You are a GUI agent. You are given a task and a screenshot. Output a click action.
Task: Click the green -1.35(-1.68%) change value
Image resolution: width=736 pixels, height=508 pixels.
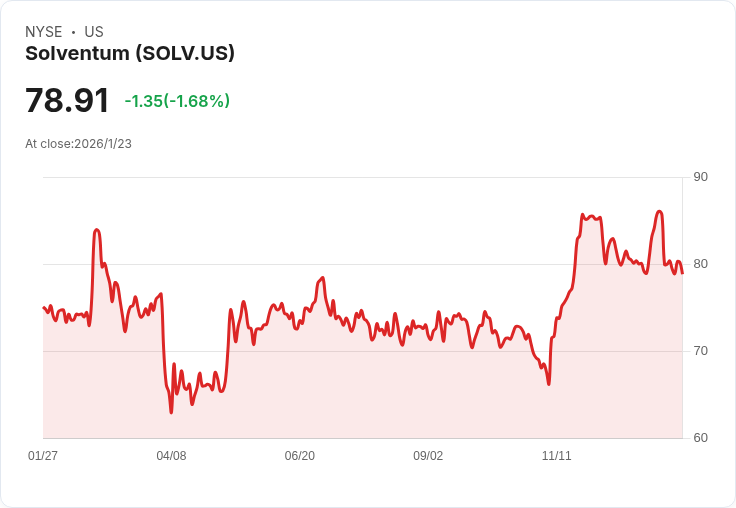click(x=177, y=101)
